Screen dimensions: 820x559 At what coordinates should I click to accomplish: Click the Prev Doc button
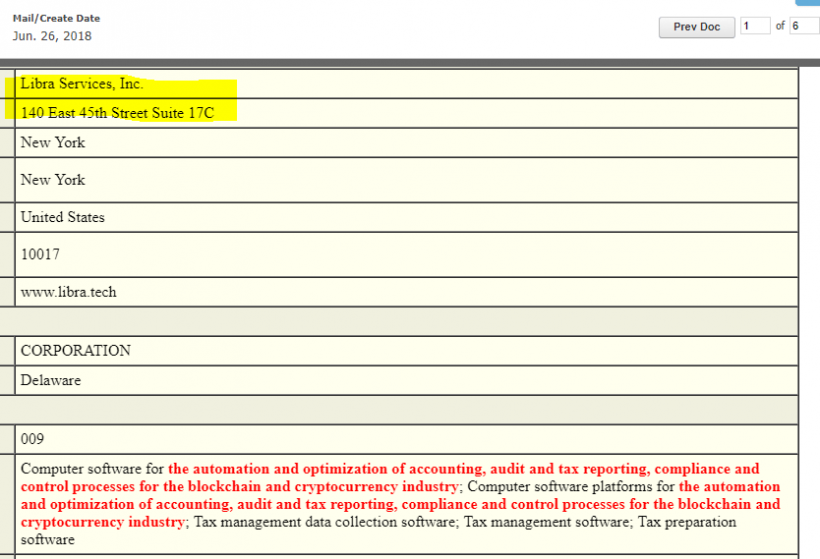click(x=696, y=27)
